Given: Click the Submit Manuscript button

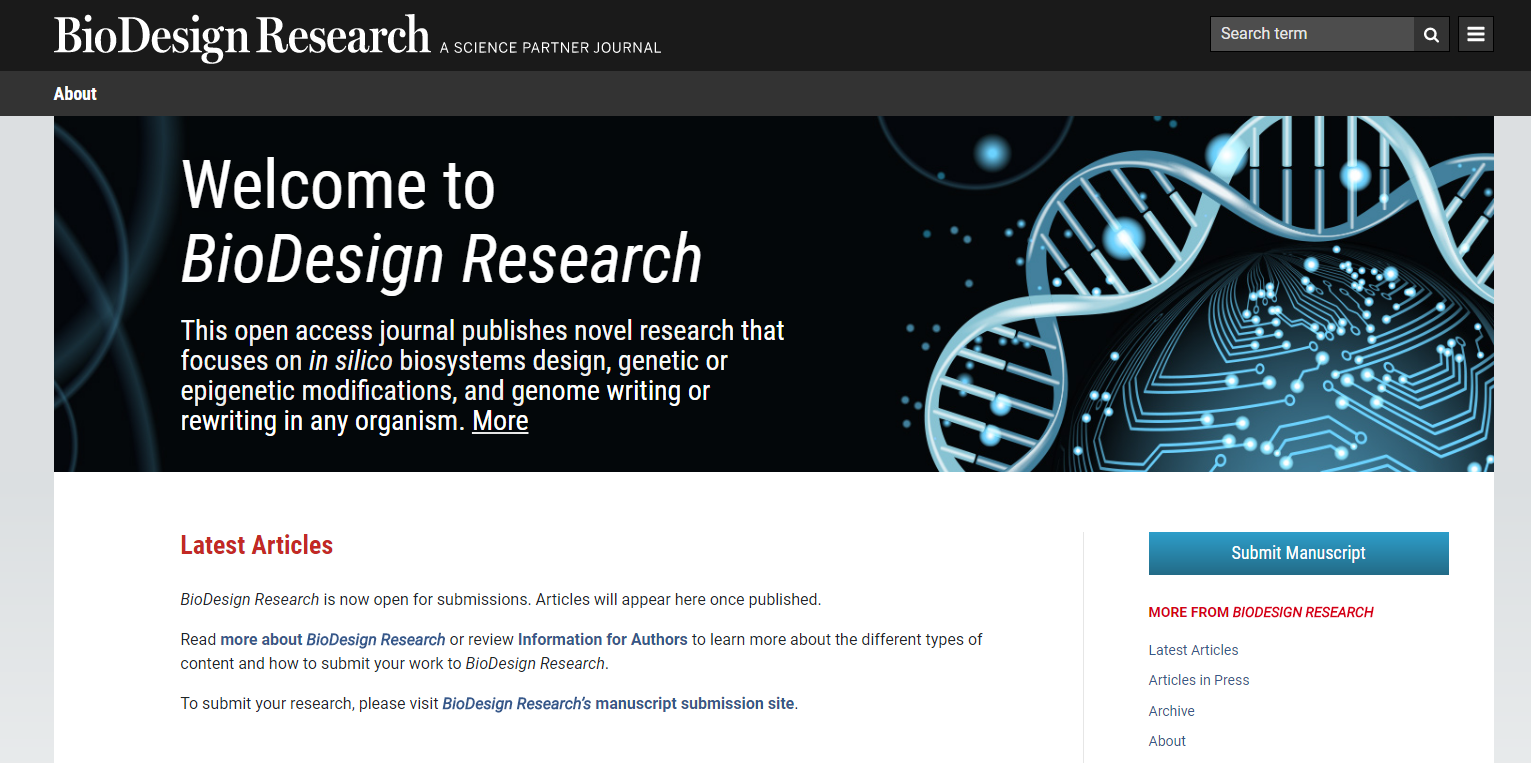Looking at the screenshot, I should 1298,553.
